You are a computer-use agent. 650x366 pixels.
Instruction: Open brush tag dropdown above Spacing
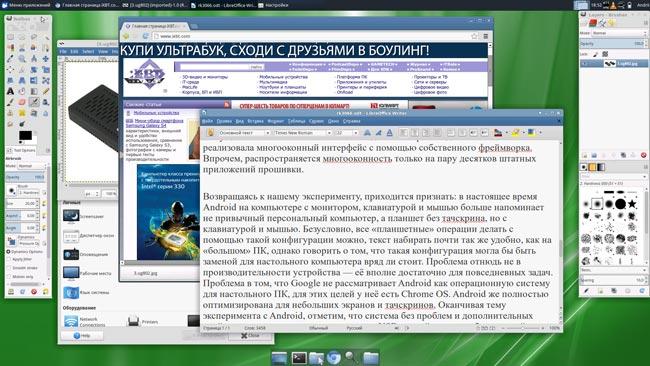tap(614, 270)
